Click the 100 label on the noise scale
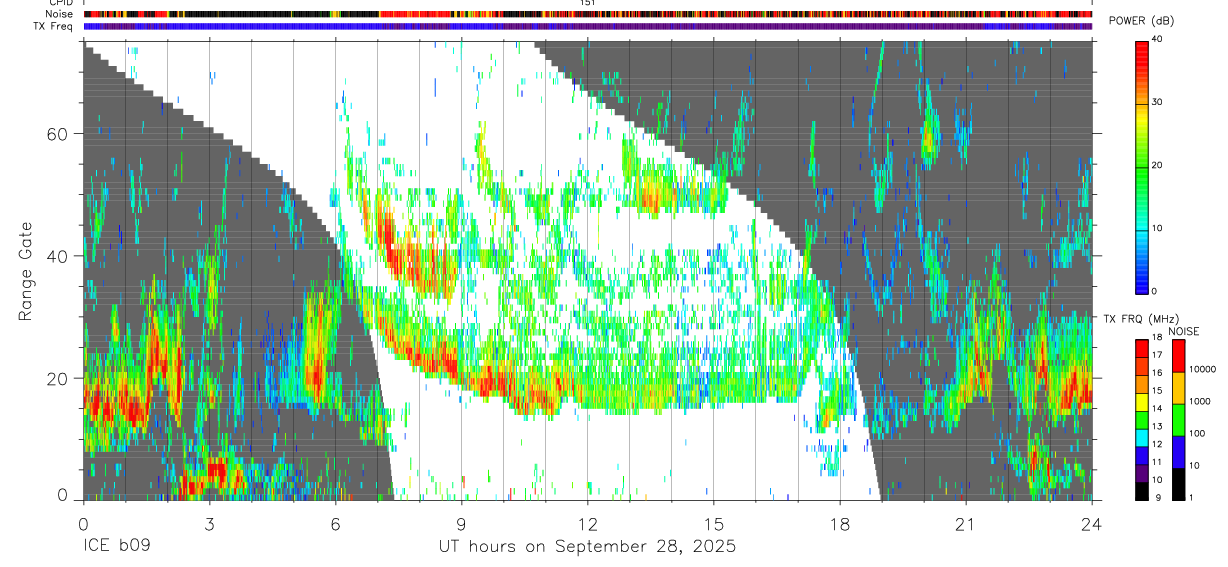This screenshot has height=567, width=1228. pos(1198,433)
